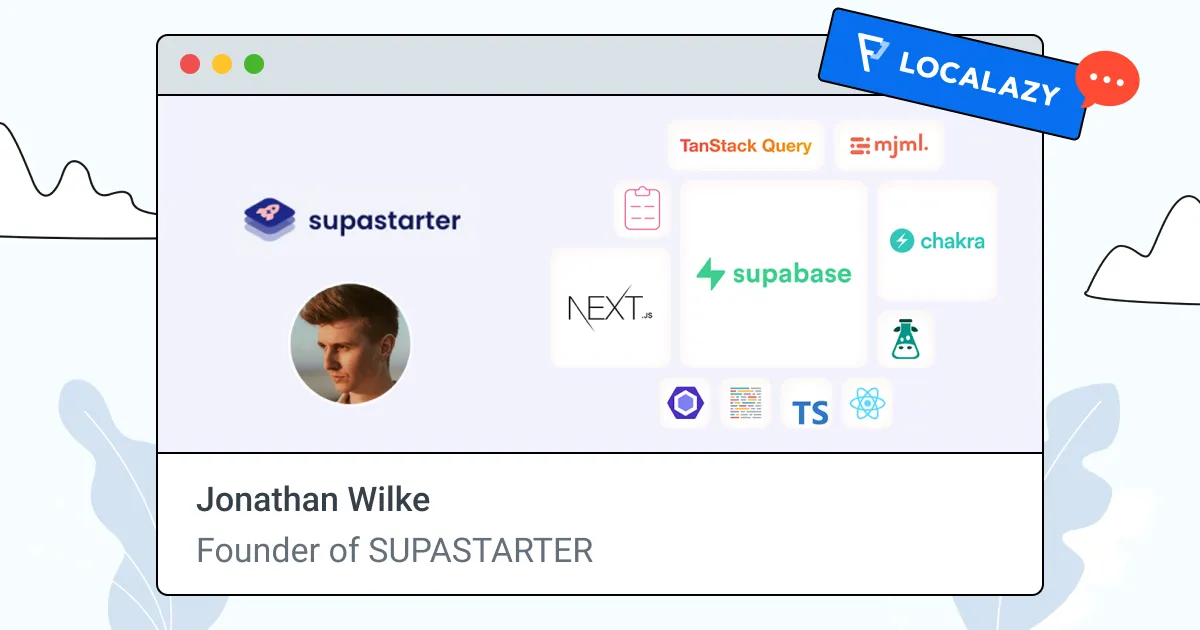Click the TanStack Query logo tile
This screenshot has height=630, width=1200.
(x=745, y=146)
